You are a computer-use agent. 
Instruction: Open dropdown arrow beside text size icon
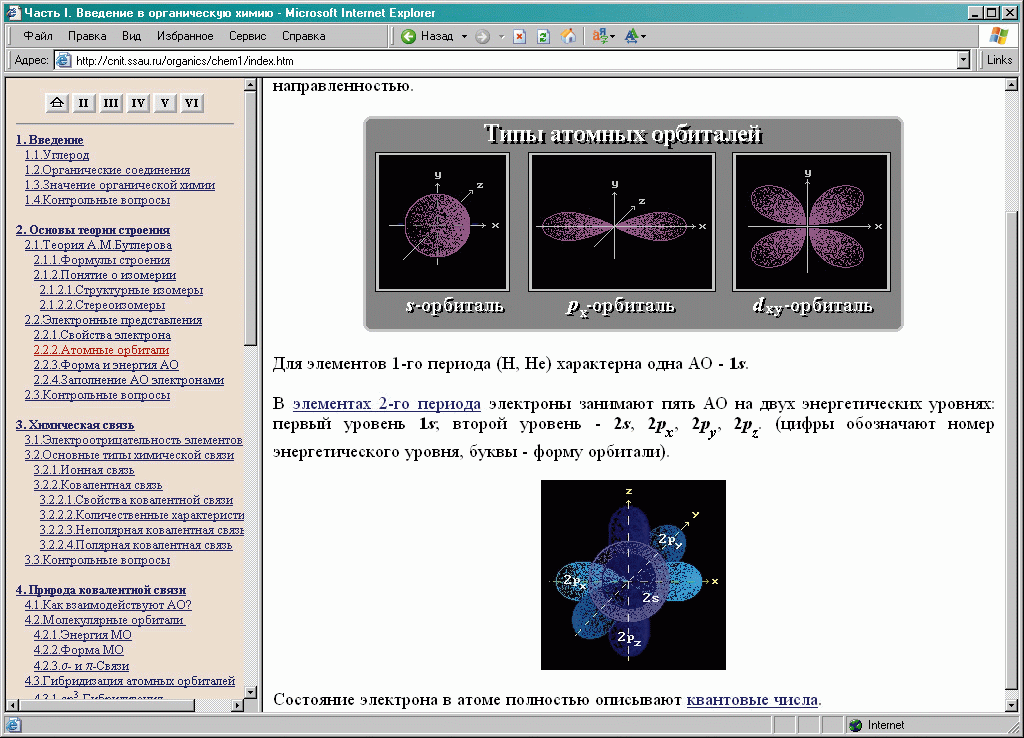[x=643, y=36]
